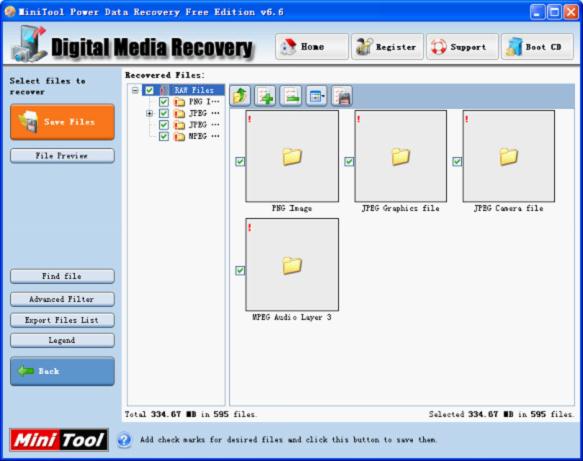Click the up-folder arrow toolbar icon
583x461 pixels.
coord(240,96)
